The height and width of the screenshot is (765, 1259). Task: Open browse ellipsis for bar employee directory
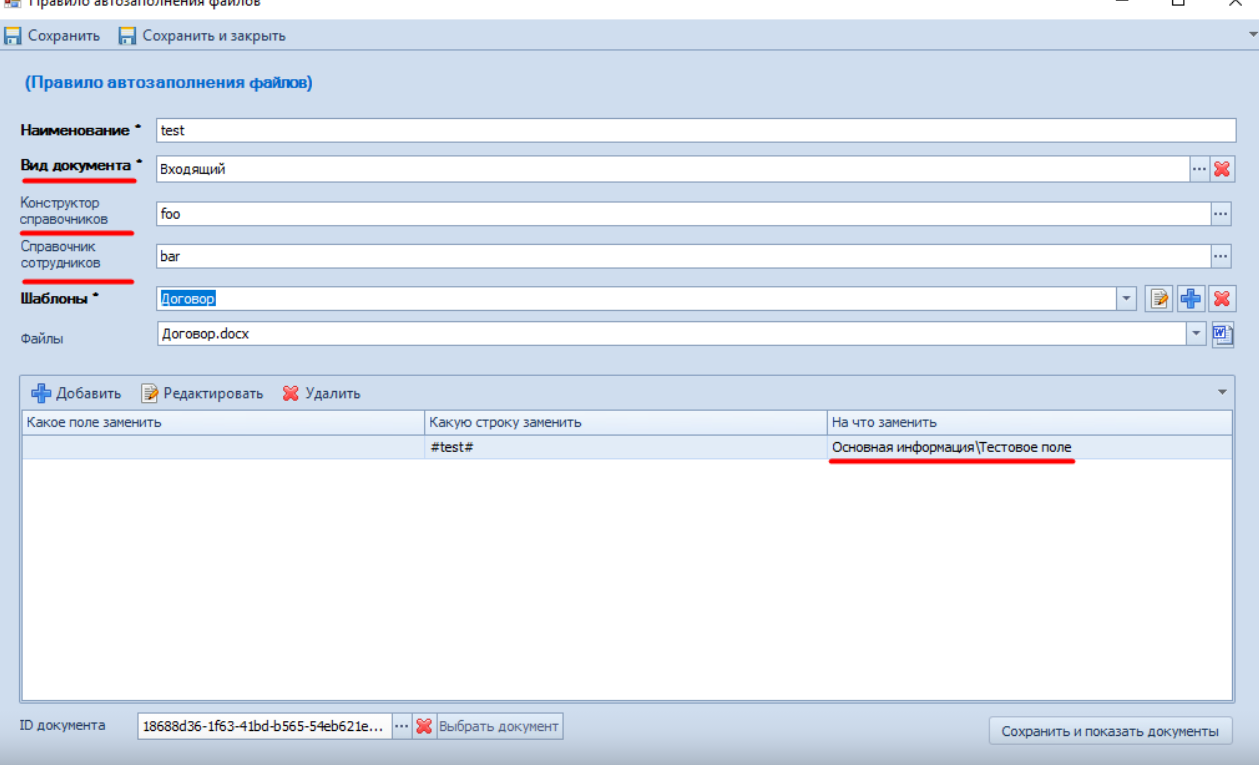point(1220,256)
